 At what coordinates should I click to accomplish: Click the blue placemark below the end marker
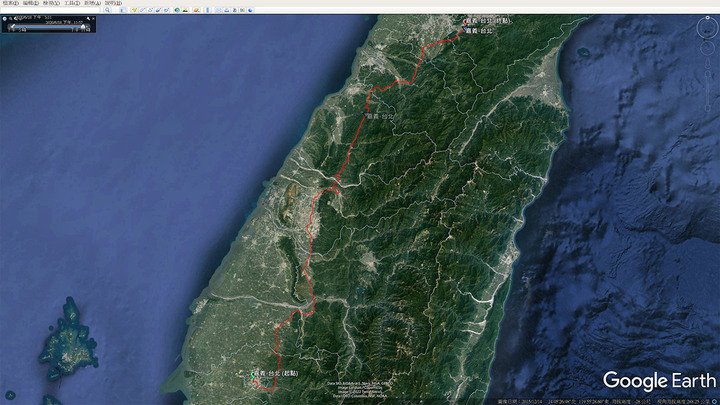coord(465,30)
